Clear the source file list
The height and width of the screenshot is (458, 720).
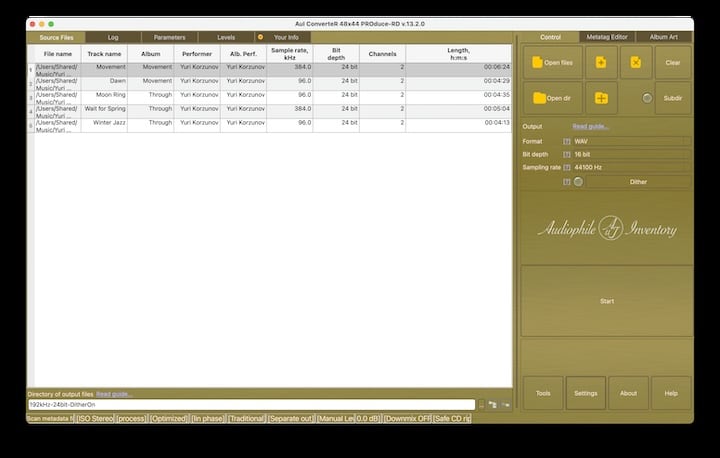pyautogui.click(x=673, y=62)
